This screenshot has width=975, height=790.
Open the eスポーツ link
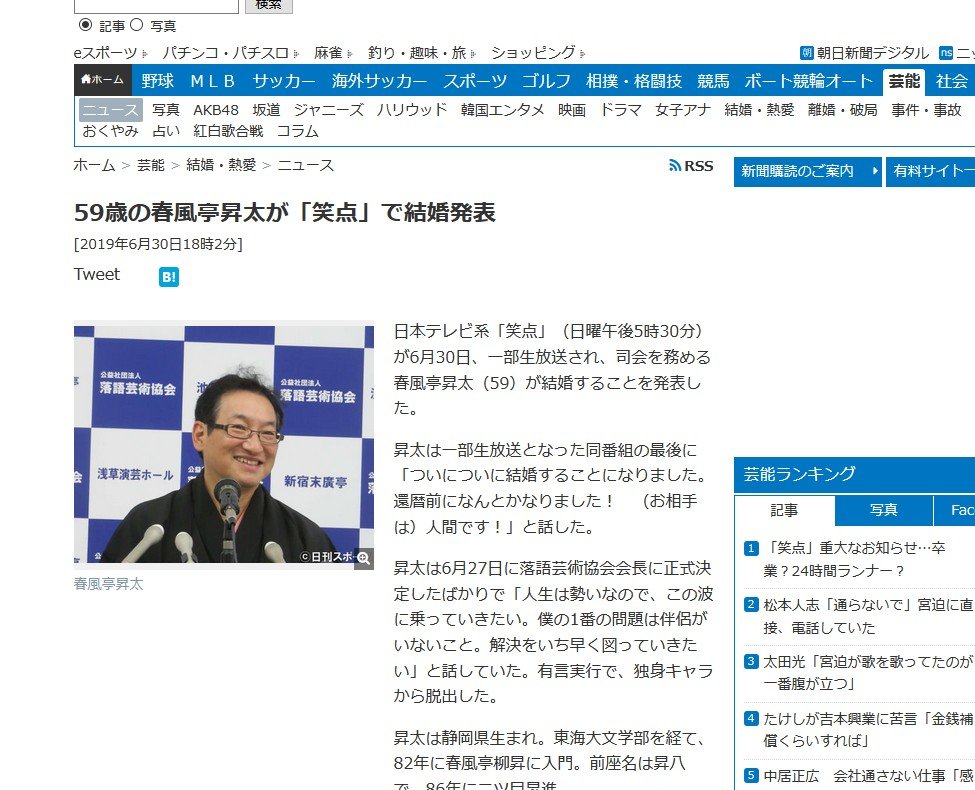tap(105, 53)
